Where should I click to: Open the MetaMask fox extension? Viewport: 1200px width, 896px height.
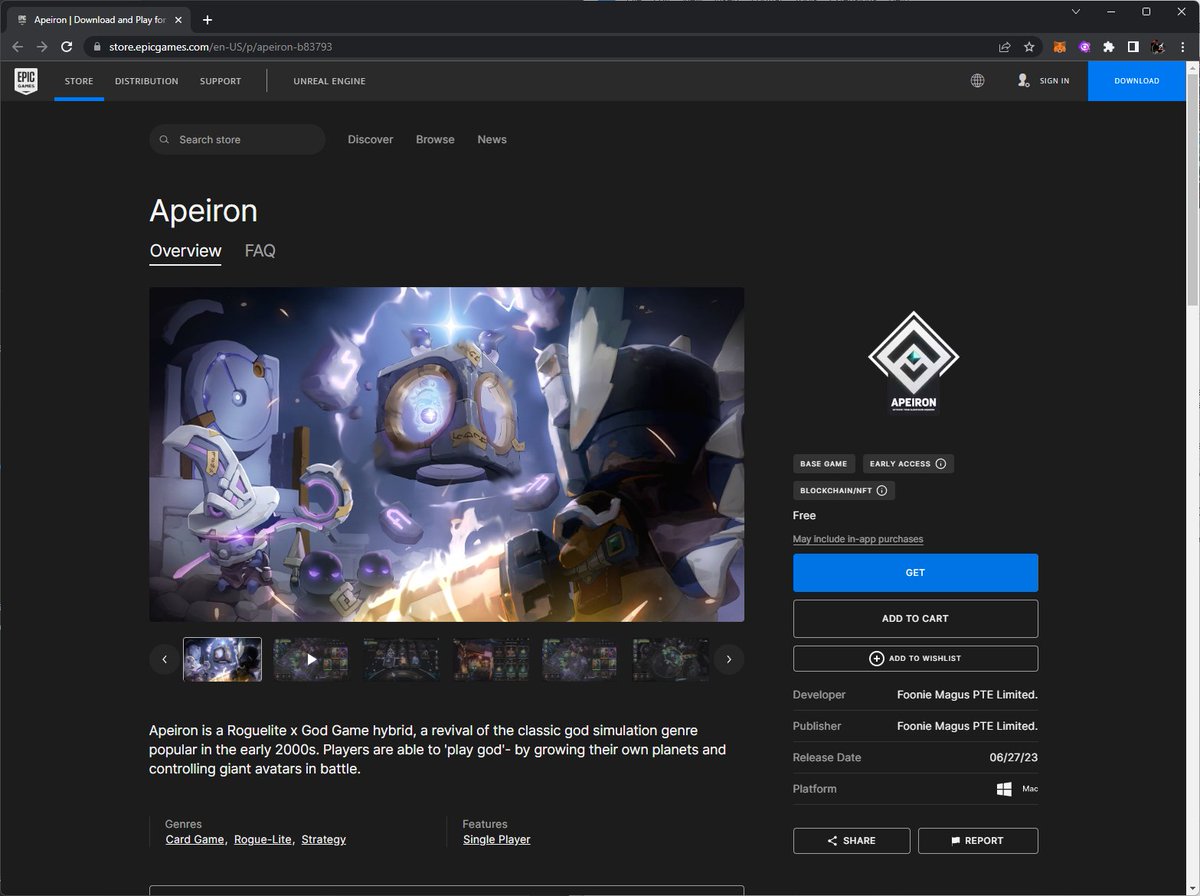[x=1059, y=47]
